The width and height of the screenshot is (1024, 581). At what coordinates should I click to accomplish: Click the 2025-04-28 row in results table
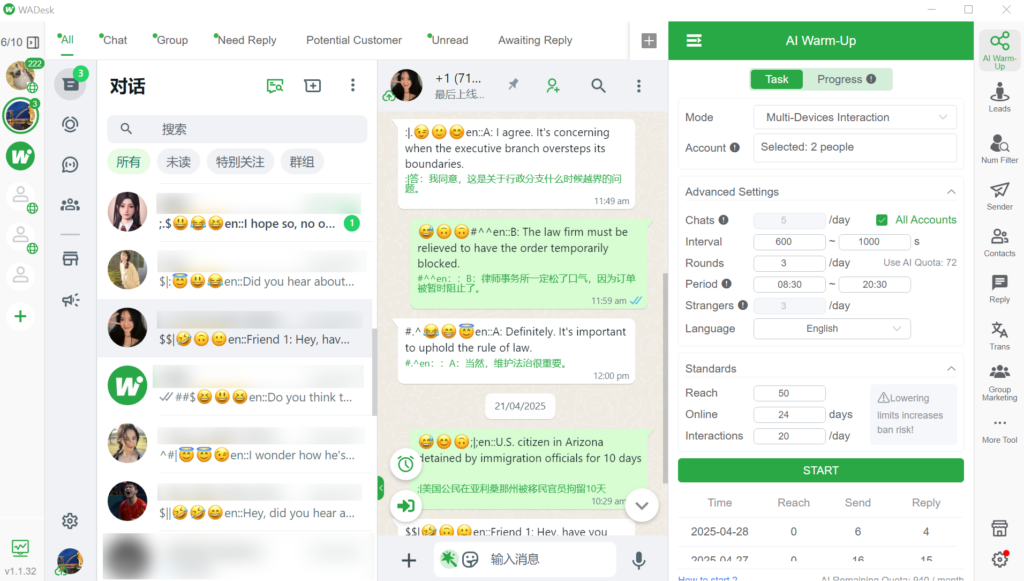click(x=820, y=531)
